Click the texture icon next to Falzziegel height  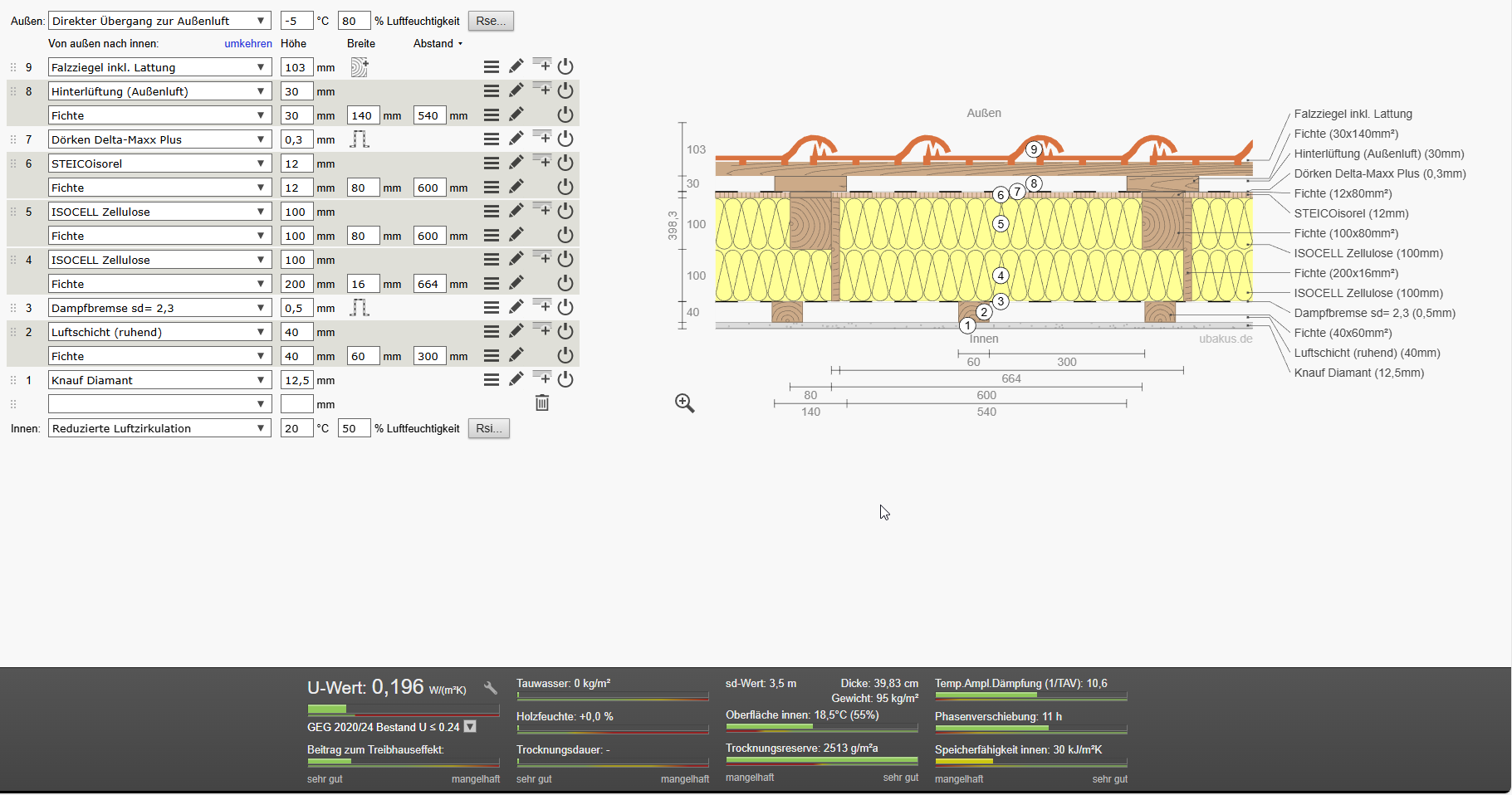(359, 67)
